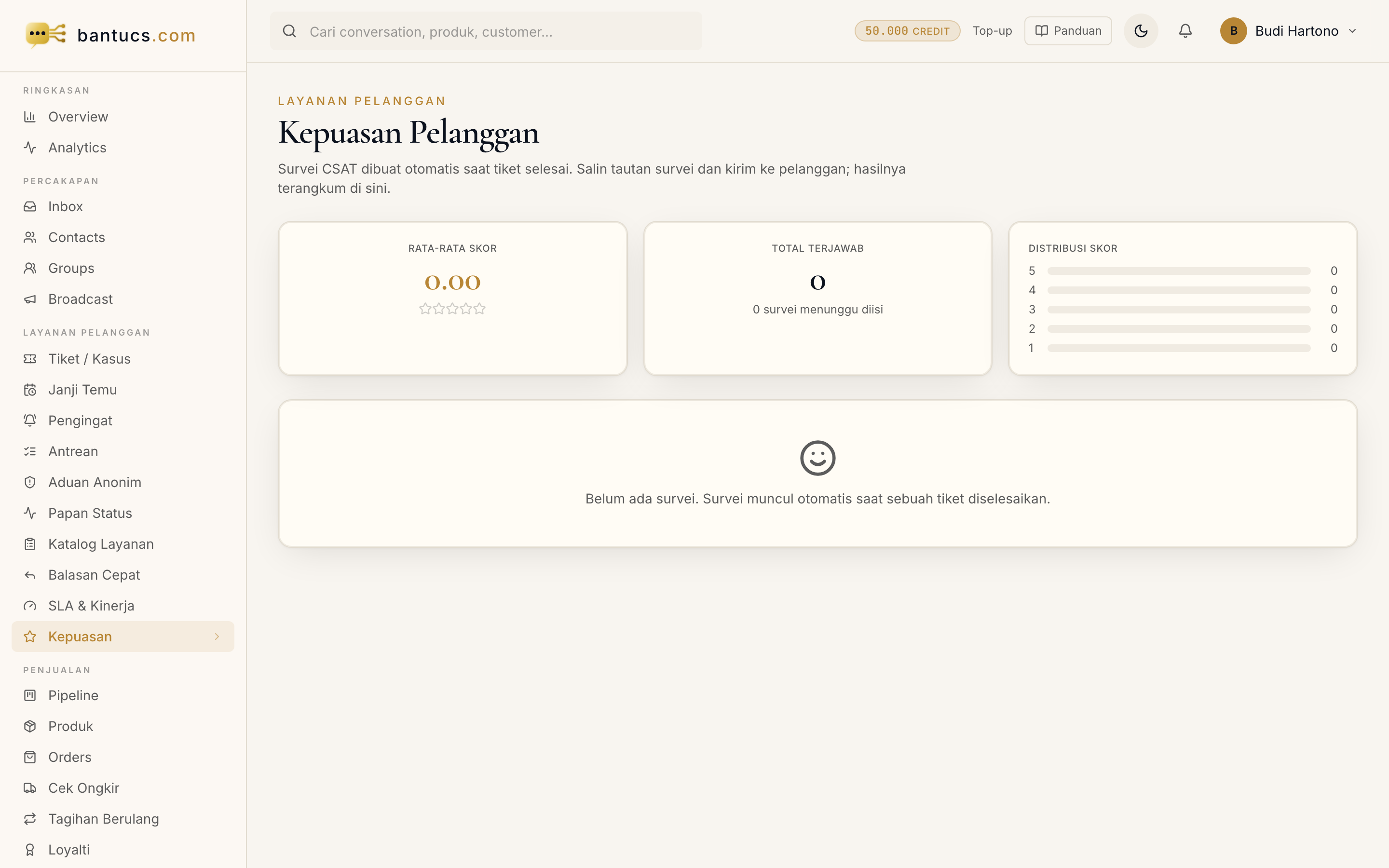Click the Cek Ongkir truck icon
The height and width of the screenshot is (868, 1389).
click(30, 788)
